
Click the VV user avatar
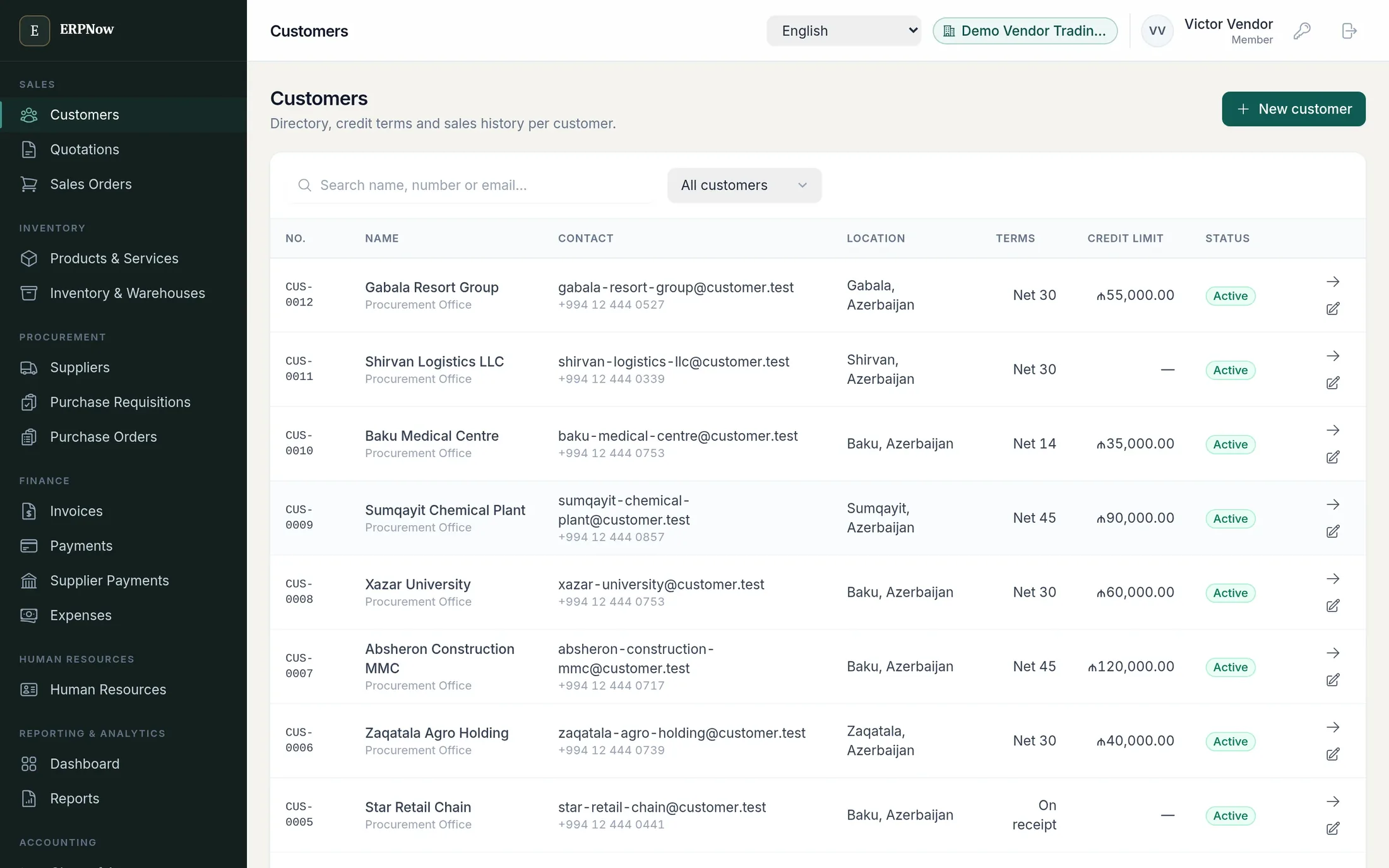point(1157,31)
